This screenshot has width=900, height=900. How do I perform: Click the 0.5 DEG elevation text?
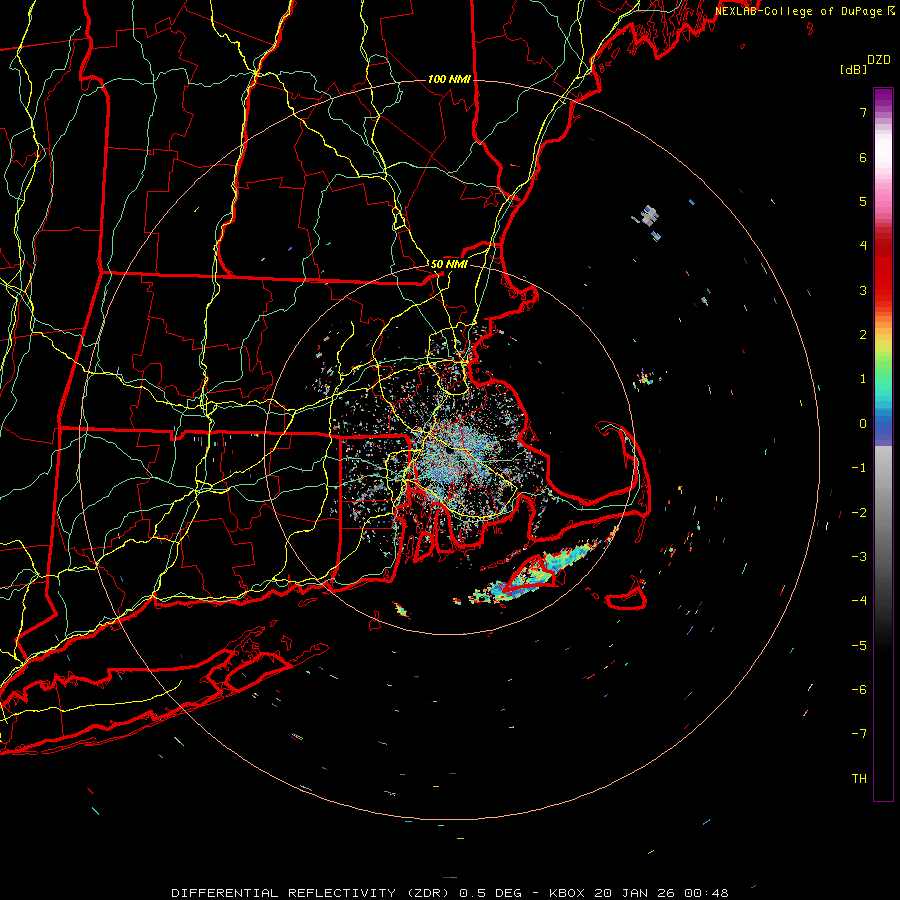(x=490, y=893)
